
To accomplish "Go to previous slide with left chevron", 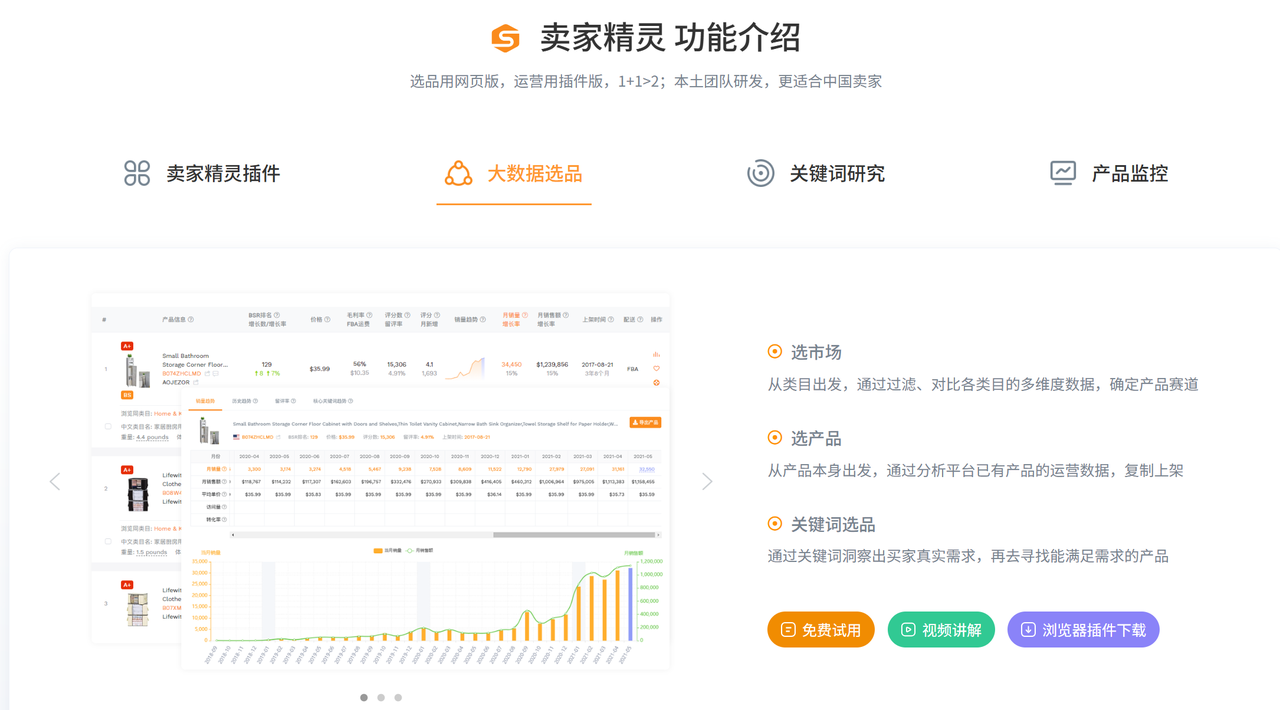I will [x=55, y=482].
